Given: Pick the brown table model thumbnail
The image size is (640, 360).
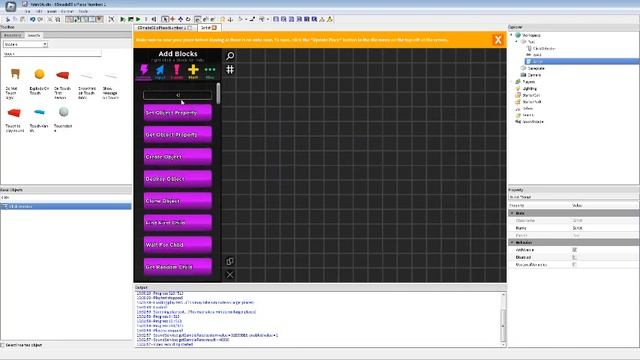Looking at the screenshot, I should (15, 74).
